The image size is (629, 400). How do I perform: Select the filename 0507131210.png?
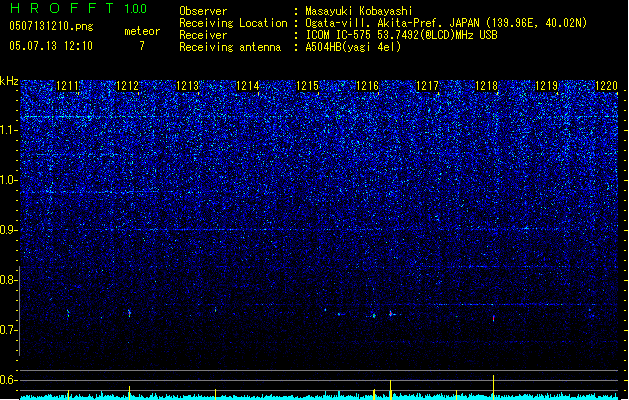[x=51, y=26]
